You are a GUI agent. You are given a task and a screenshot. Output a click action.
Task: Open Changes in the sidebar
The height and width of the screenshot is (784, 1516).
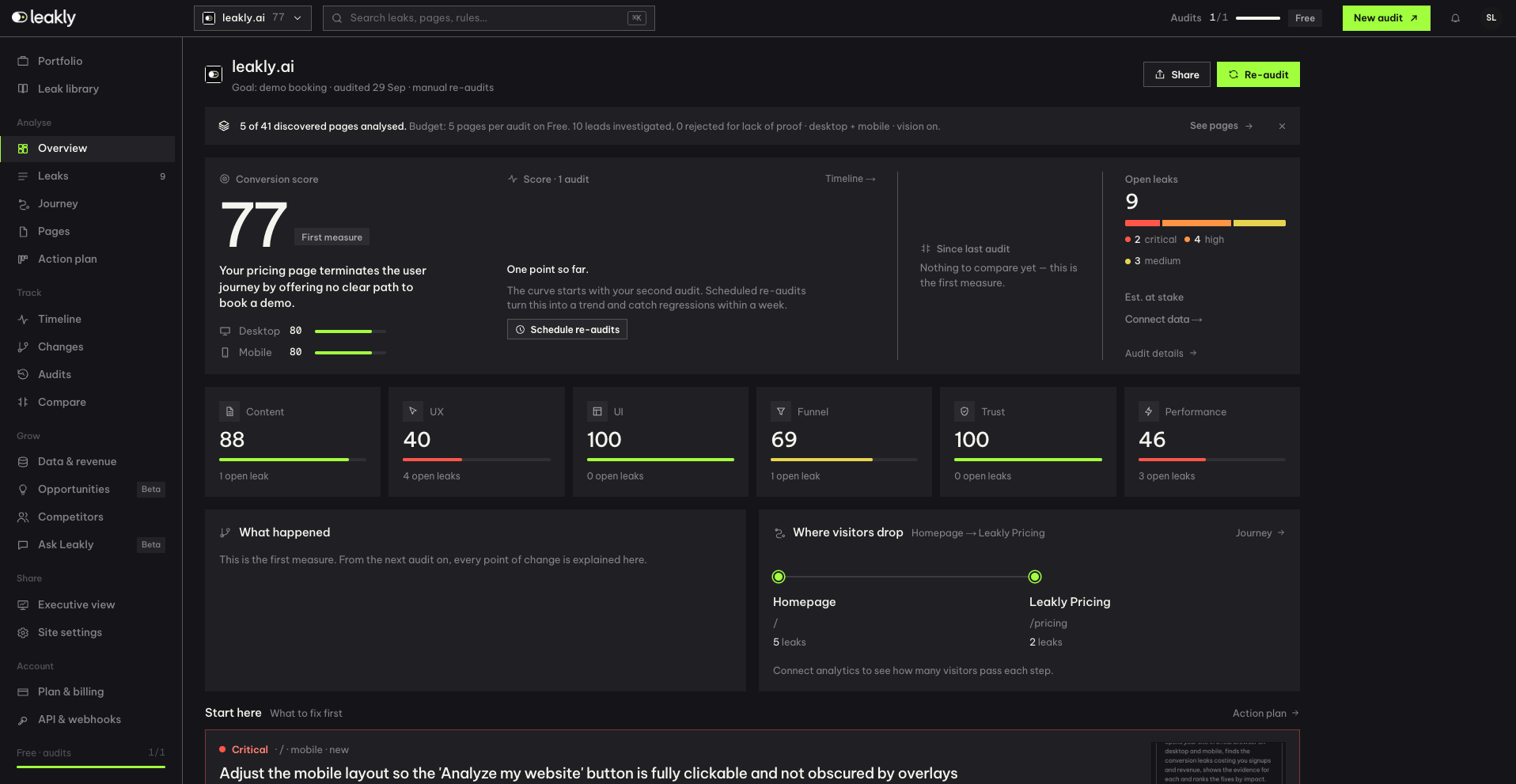(x=88, y=347)
